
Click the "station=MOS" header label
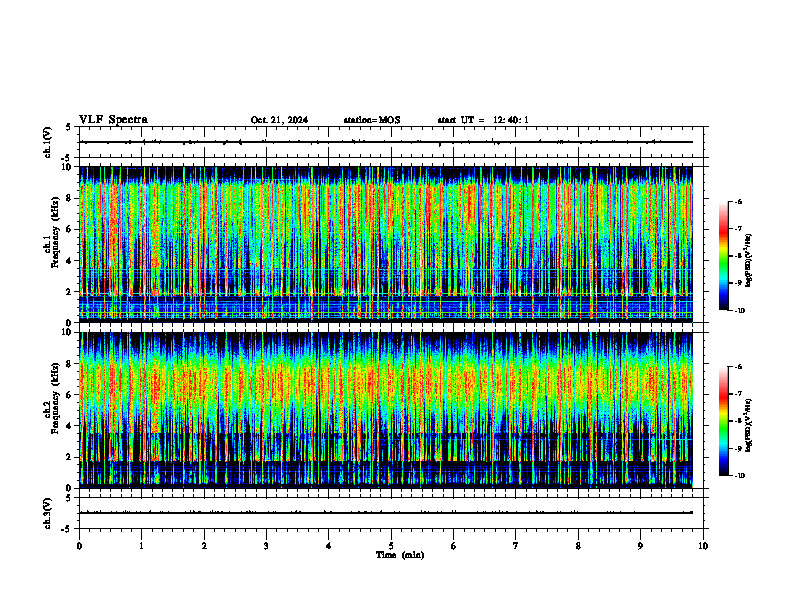(x=372, y=120)
